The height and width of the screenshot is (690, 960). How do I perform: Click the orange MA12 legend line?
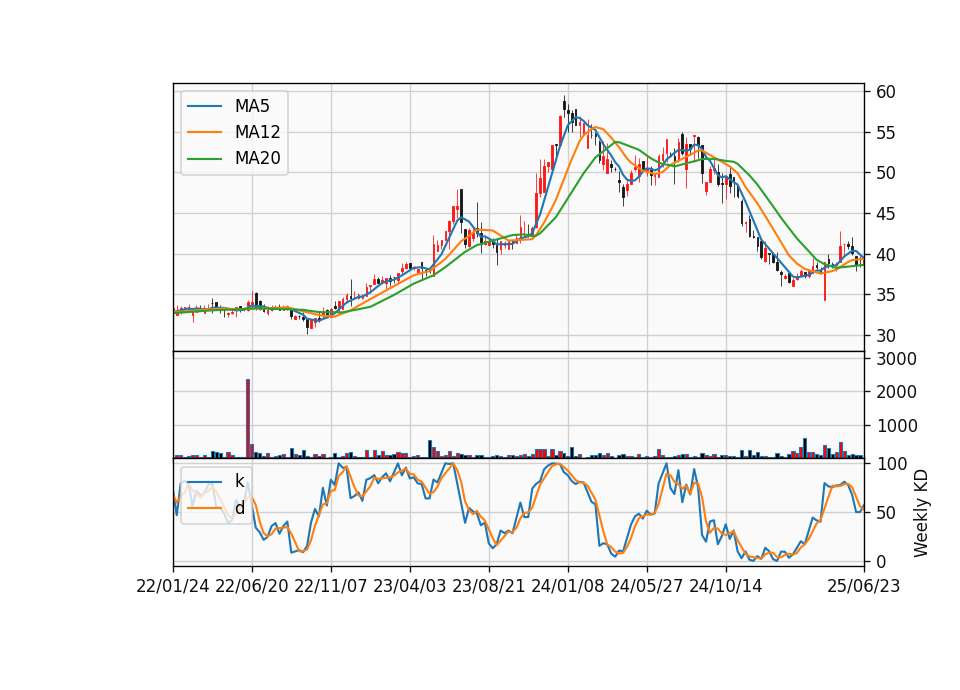[x=204, y=132]
